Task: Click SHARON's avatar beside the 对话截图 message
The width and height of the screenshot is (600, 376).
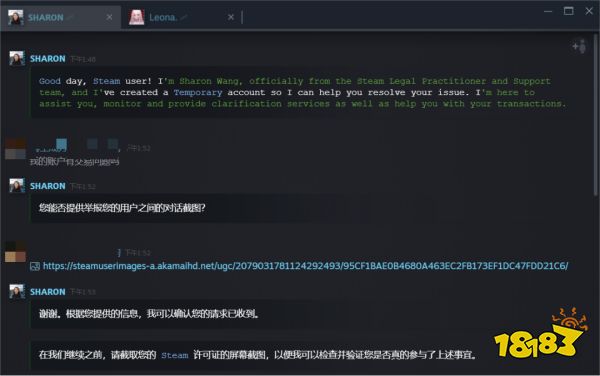Action: 17,186
